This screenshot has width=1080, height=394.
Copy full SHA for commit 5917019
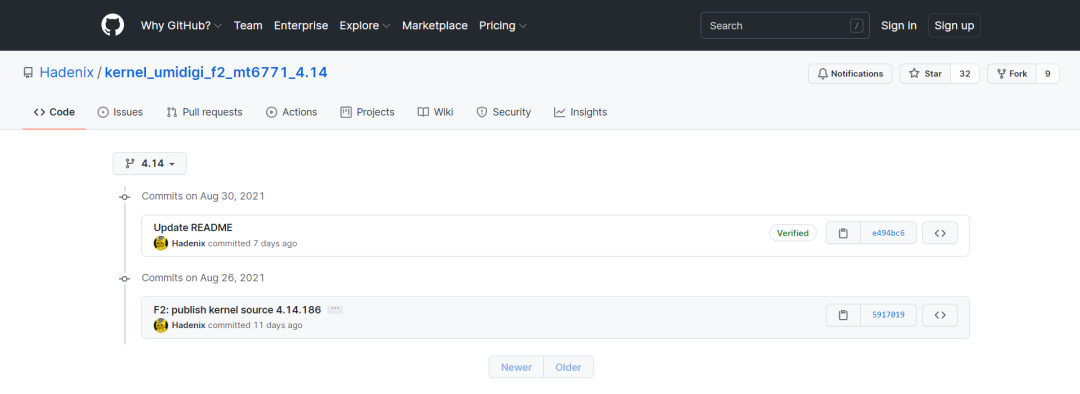point(843,315)
